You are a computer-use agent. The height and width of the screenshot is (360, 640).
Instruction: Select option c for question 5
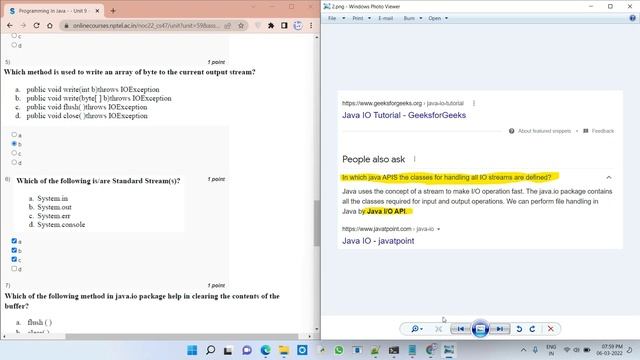tap(14, 153)
